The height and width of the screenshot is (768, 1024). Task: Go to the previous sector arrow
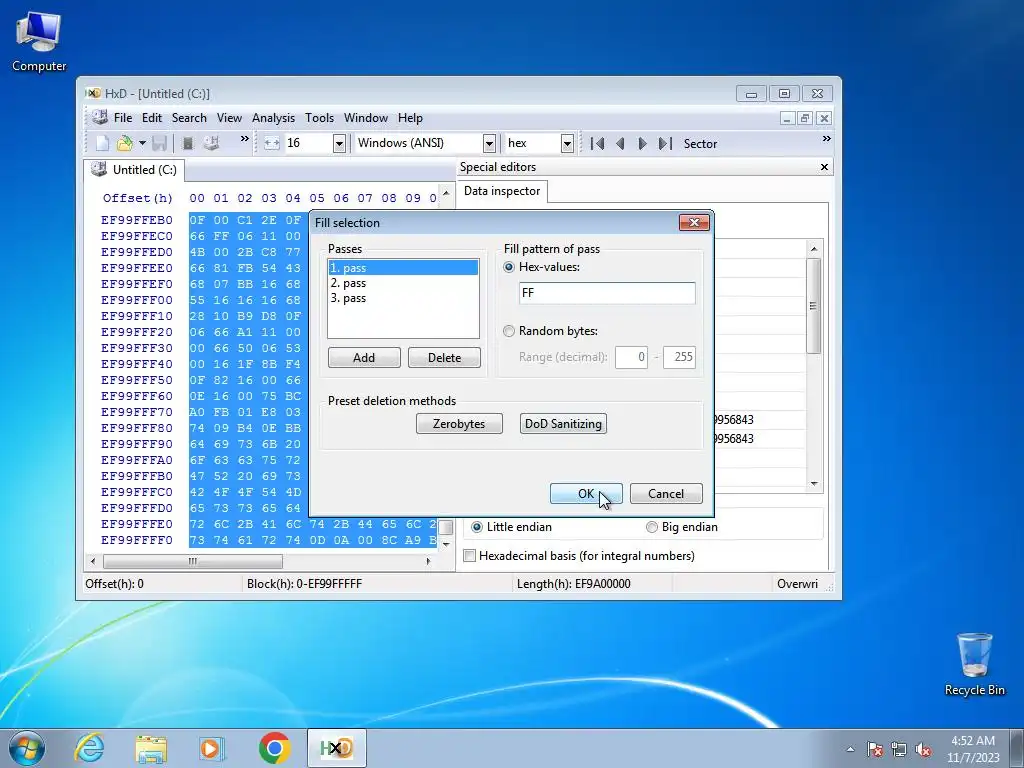pos(620,143)
